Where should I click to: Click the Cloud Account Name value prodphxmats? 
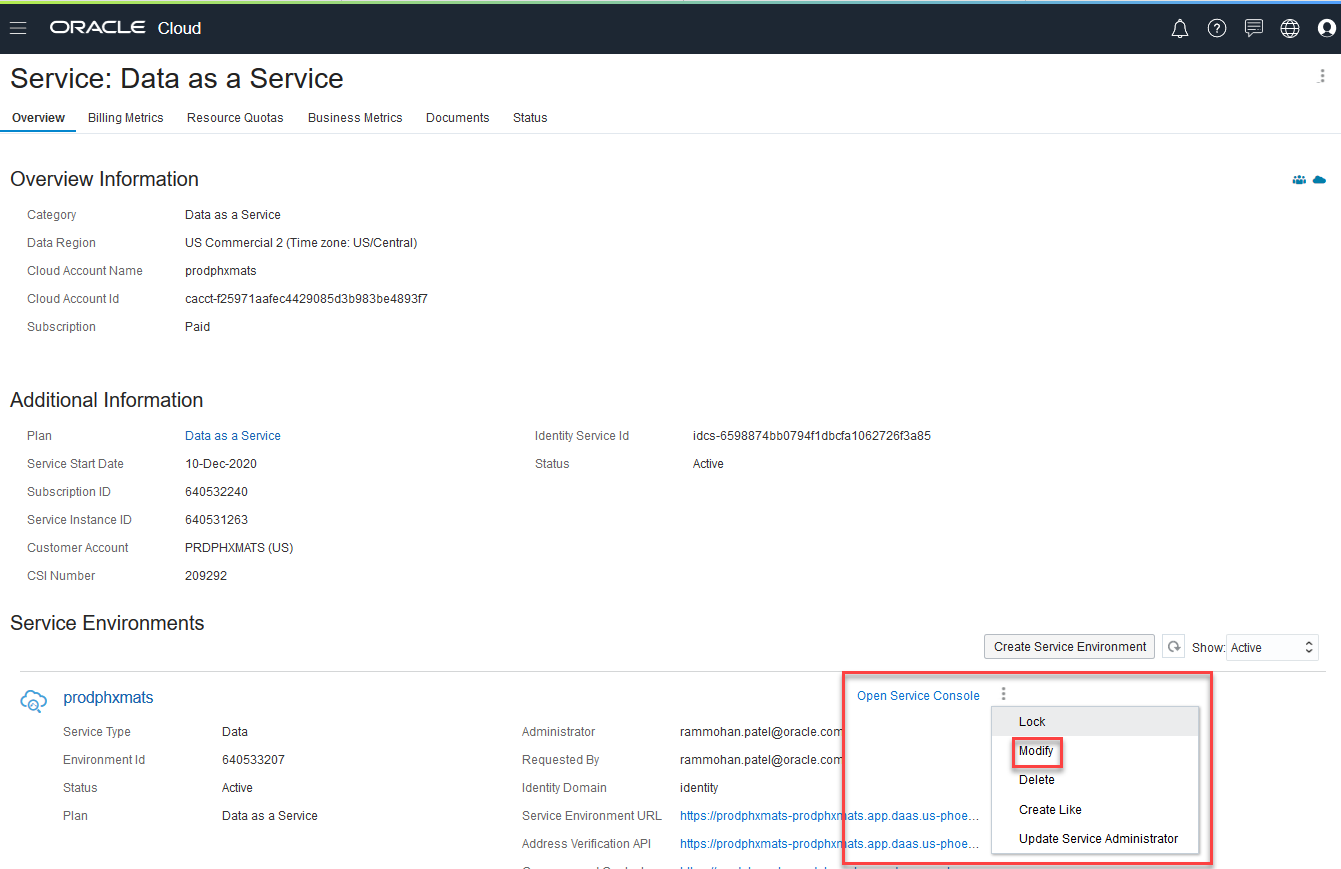pyautogui.click(x=221, y=271)
